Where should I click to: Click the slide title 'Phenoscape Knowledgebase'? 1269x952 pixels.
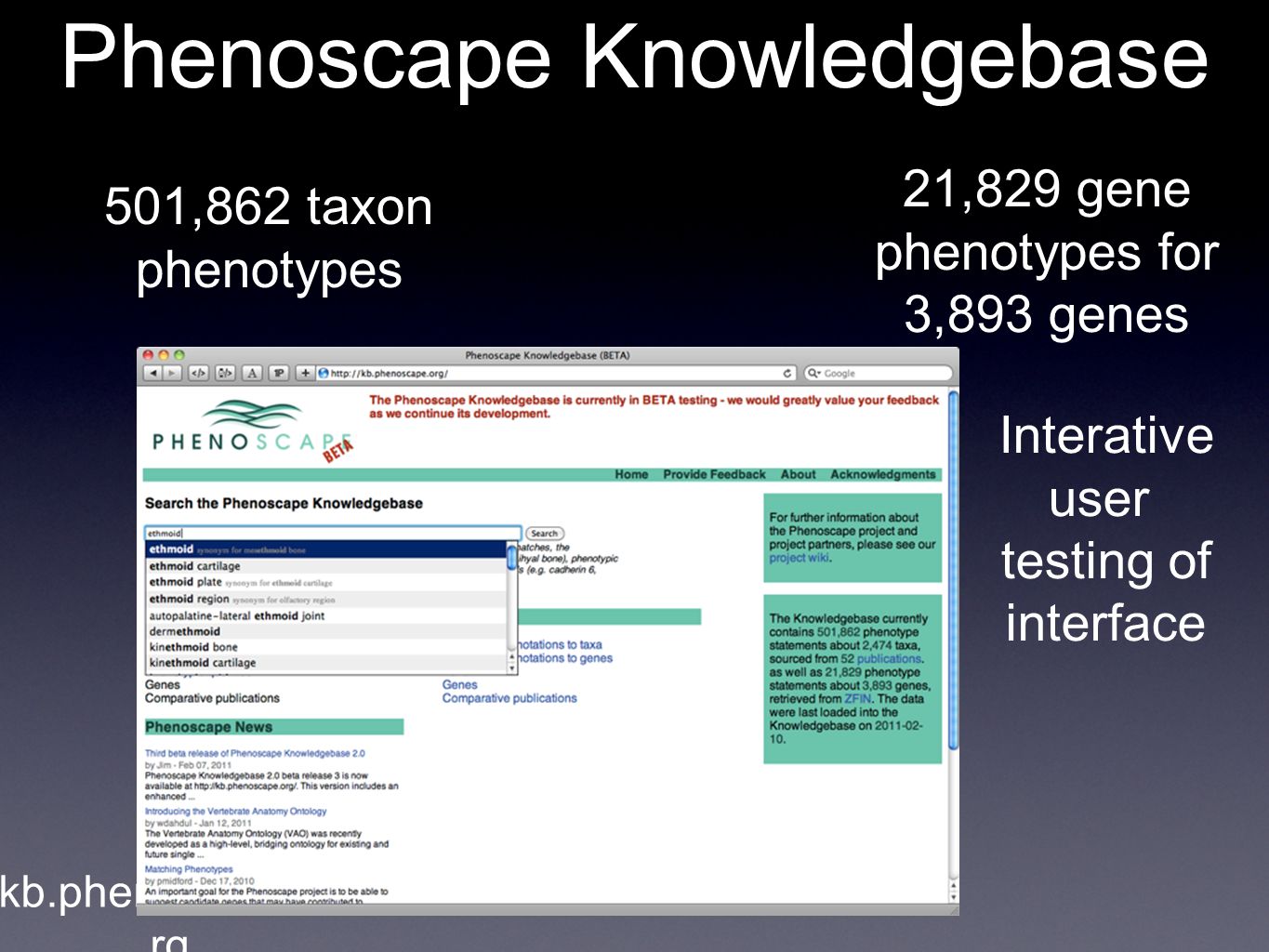pos(635,58)
